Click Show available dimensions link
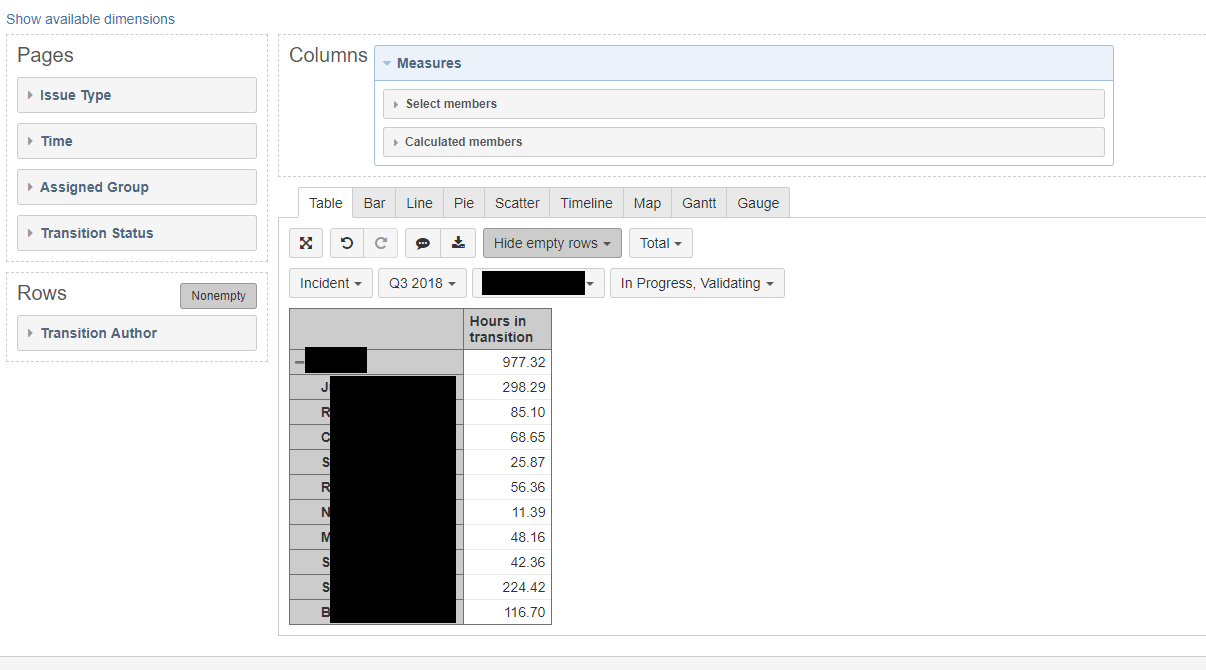Screen dimensions: 1206x670 (90, 19)
